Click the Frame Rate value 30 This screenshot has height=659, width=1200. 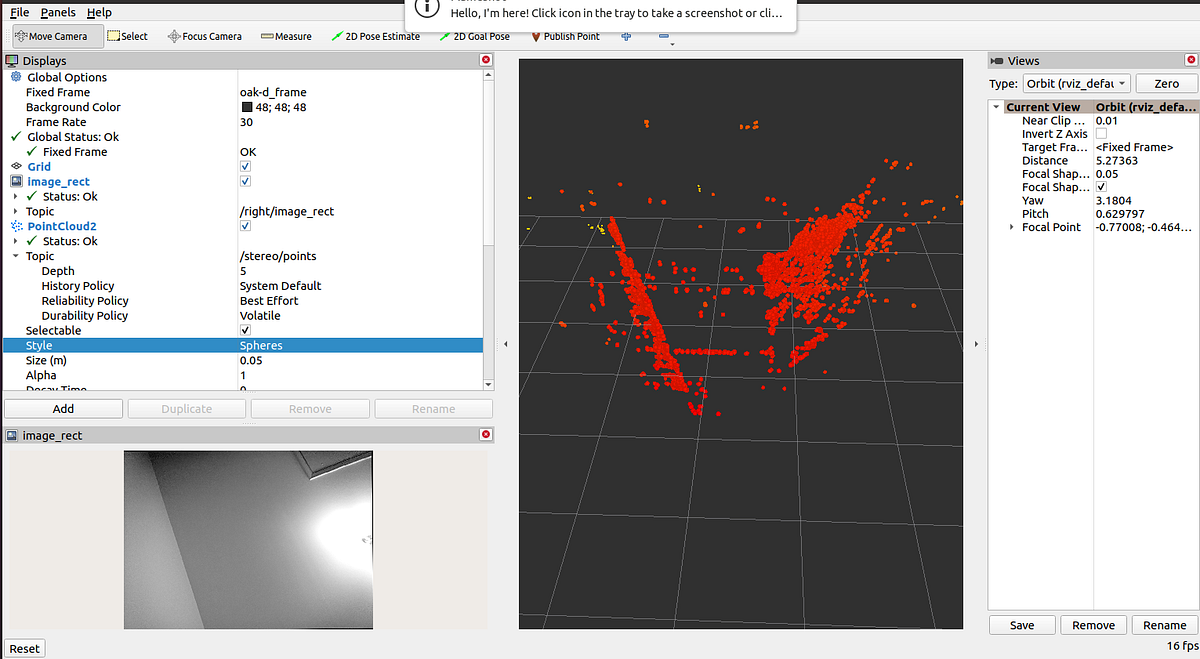(x=246, y=122)
